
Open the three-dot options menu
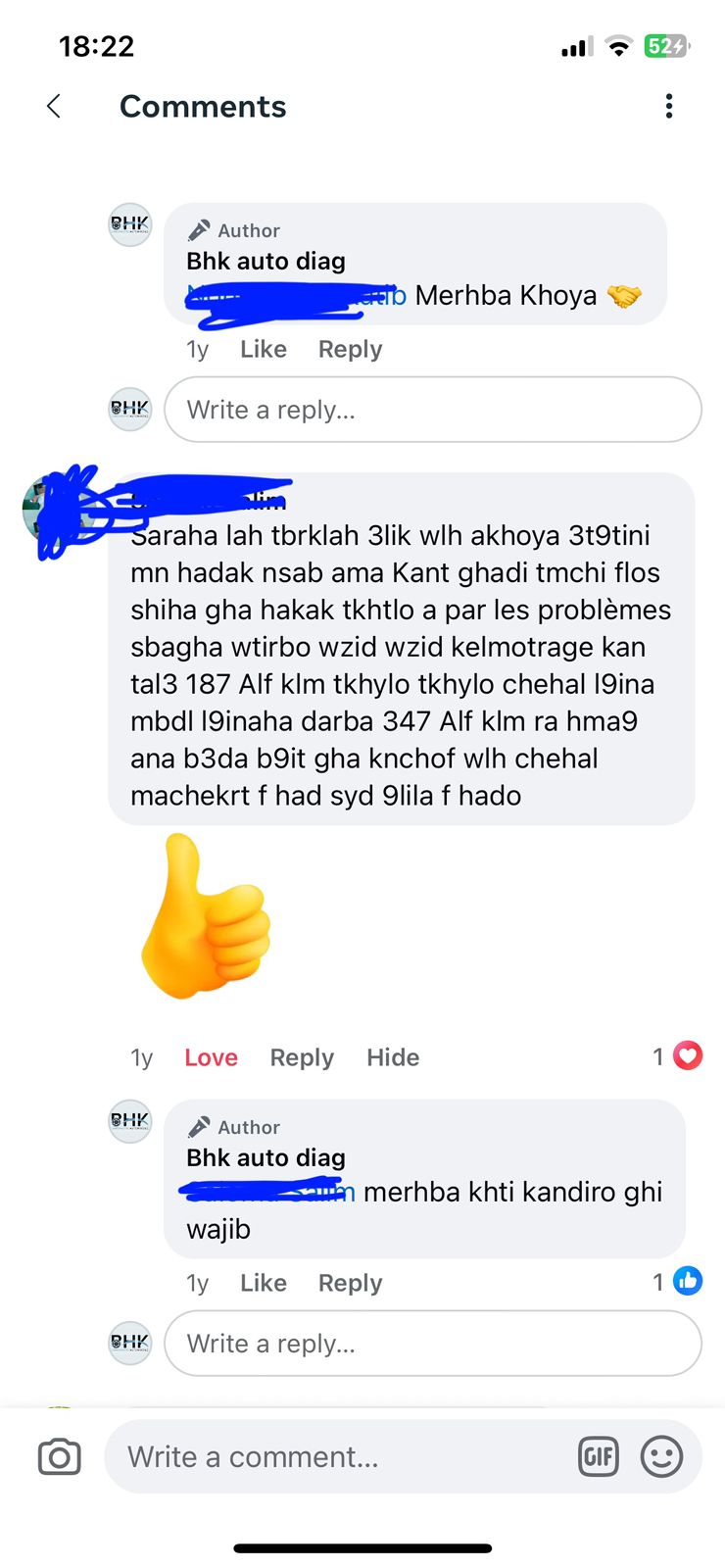point(669,106)
